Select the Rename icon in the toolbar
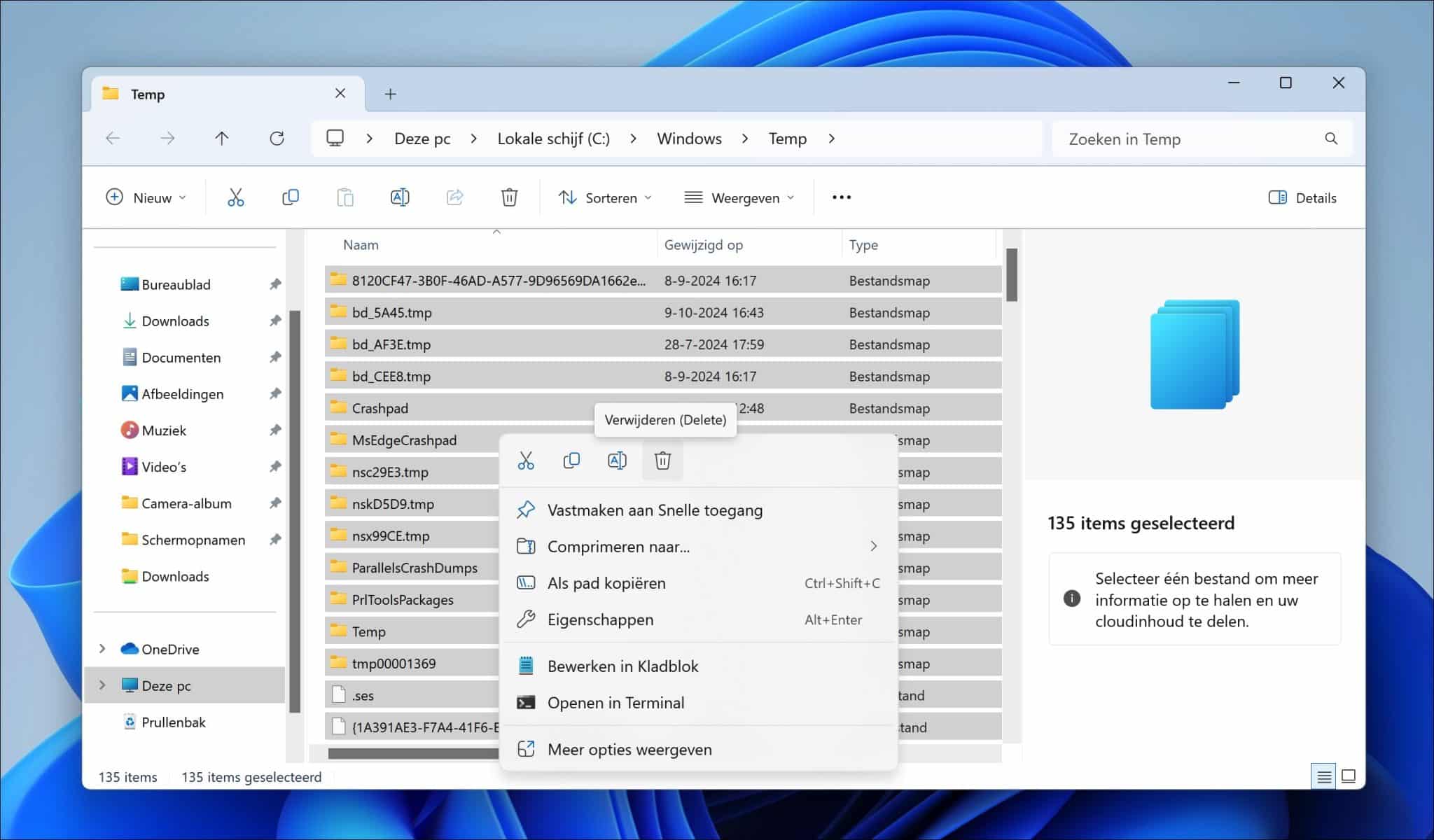Image resolution: width=1434 pixels, height=840 pixels. pyautogui.click(x=399, y=197)
